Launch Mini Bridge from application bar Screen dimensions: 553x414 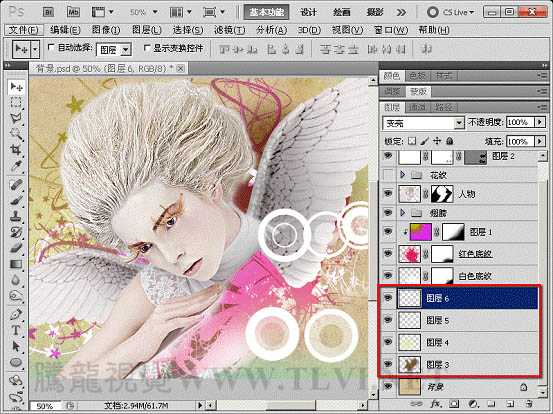point(73,12)
